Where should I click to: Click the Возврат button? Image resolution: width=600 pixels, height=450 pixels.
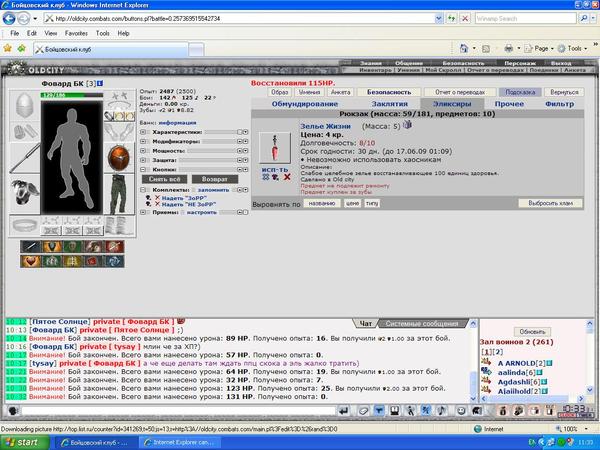click(x=215, y=179)
